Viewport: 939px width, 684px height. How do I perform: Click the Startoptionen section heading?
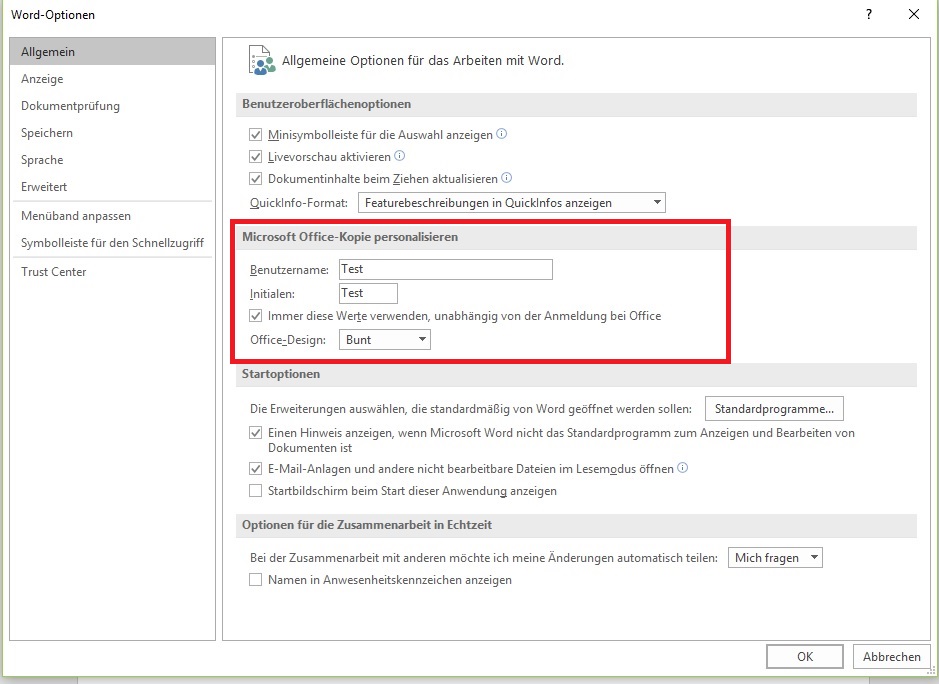click(x=281, y=374)
